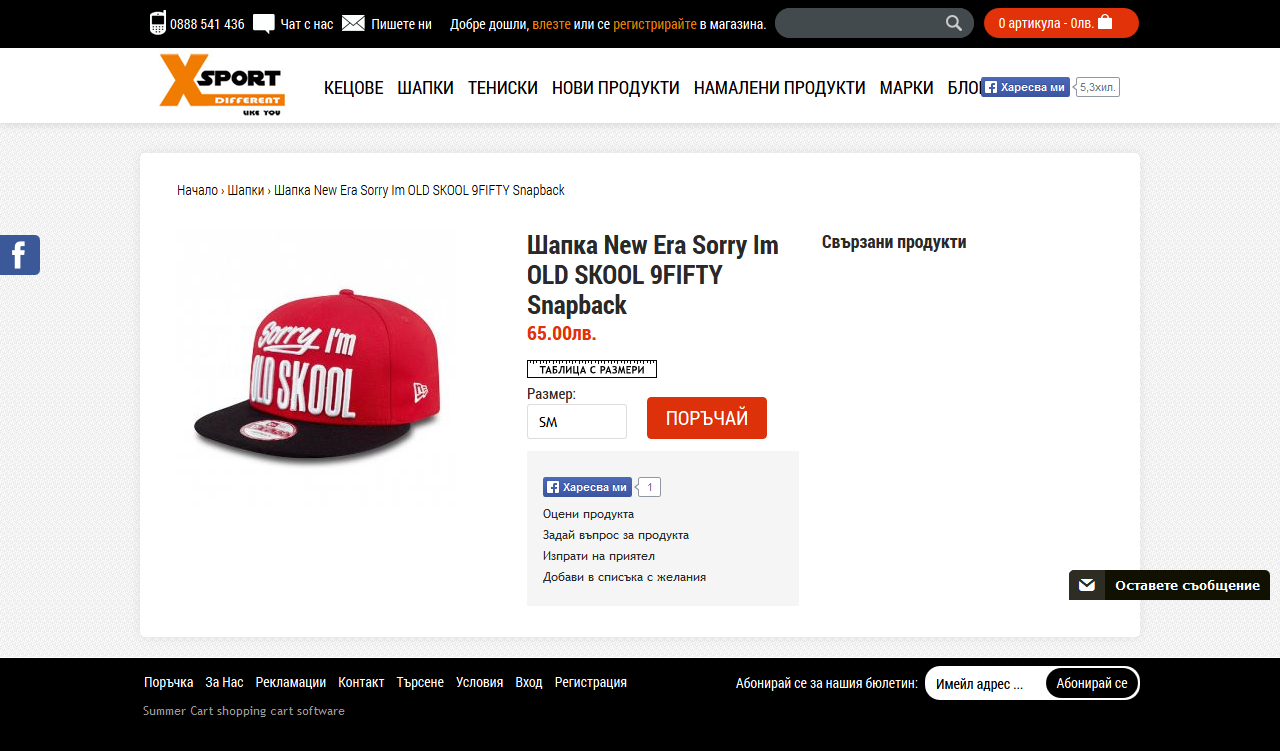The image size is (1280, 751).
Task: Open the КЕЦОВЕ menu
Action: click(x=354, y=88)
